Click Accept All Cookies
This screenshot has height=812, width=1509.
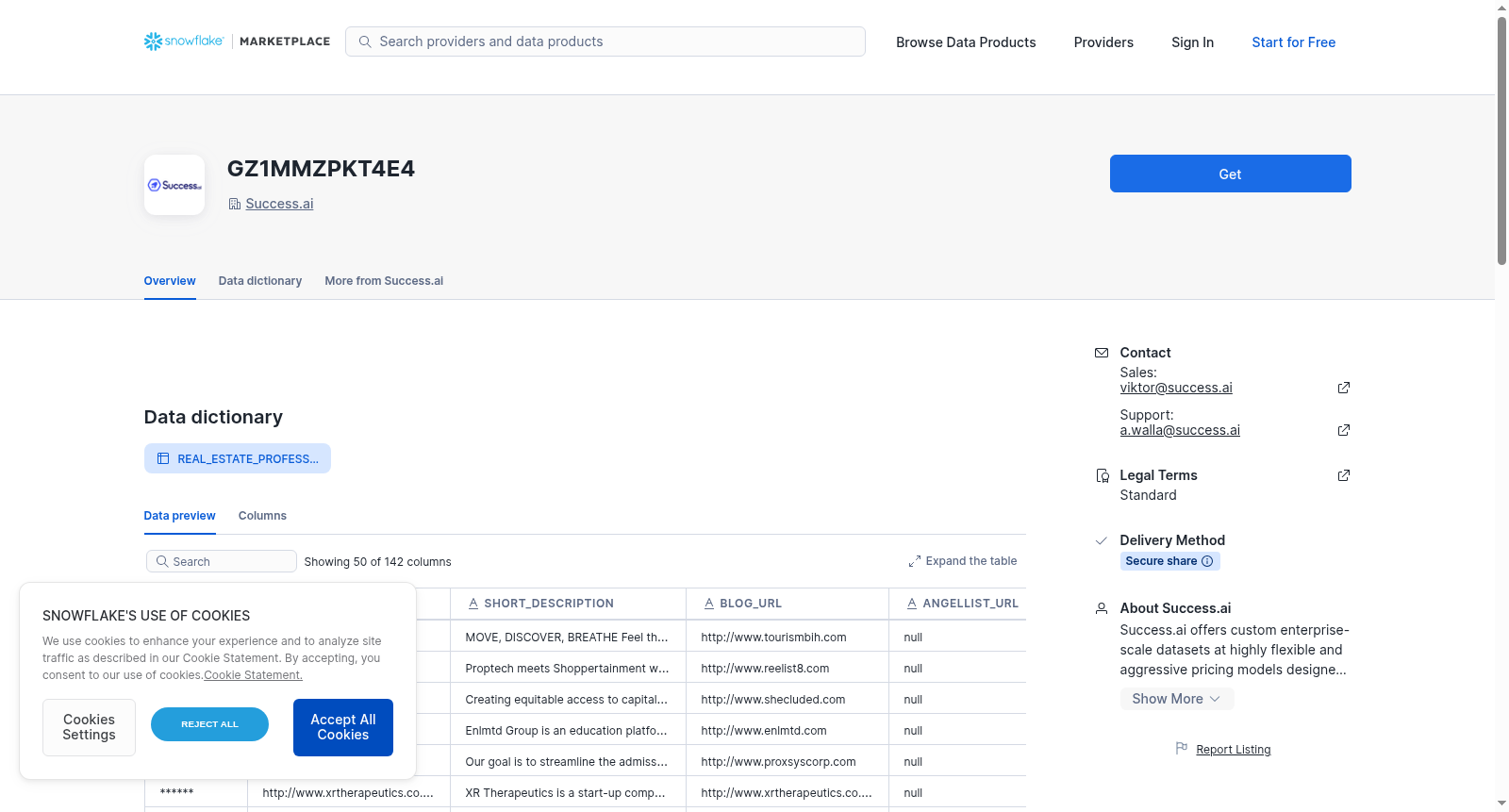pyautogui.click(x=343, y=727)
